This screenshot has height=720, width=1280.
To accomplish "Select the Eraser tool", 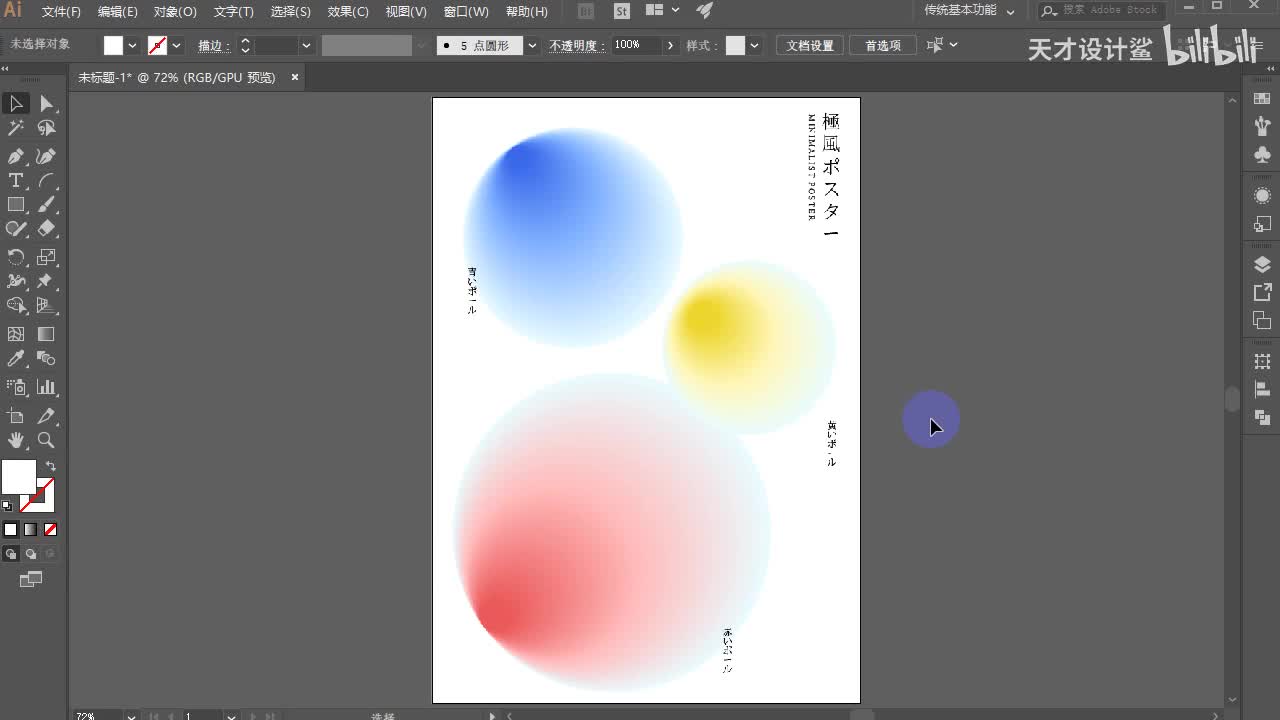I will (46, 229).
